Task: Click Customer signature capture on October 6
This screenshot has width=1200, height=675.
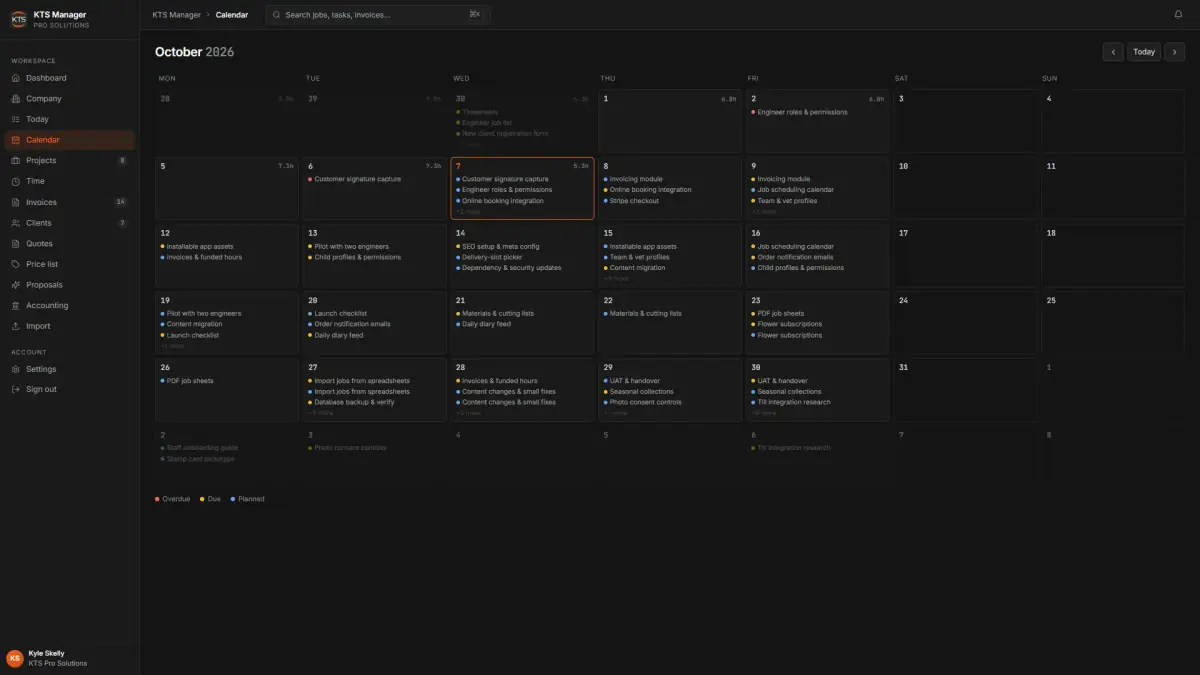Action: [357, 179]
